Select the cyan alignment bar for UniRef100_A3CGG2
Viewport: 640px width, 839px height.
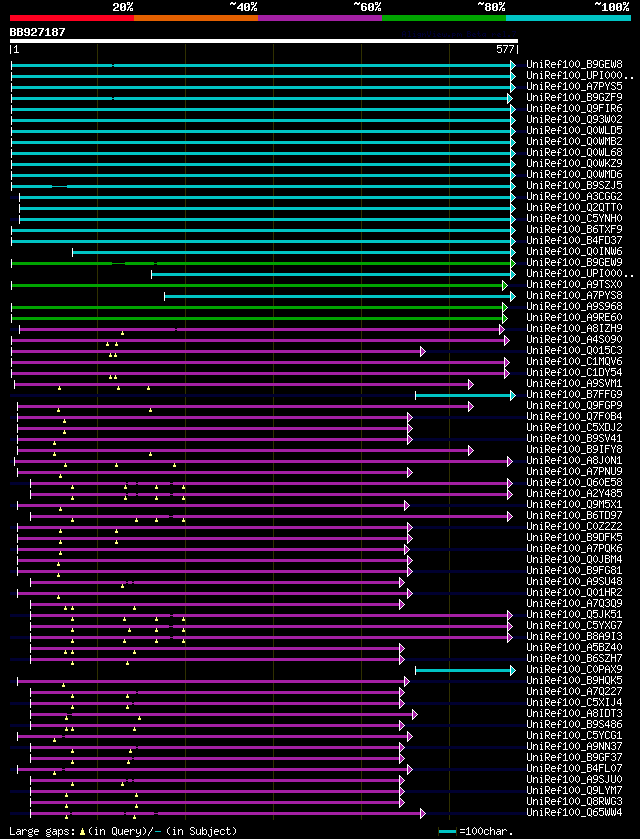265,197
